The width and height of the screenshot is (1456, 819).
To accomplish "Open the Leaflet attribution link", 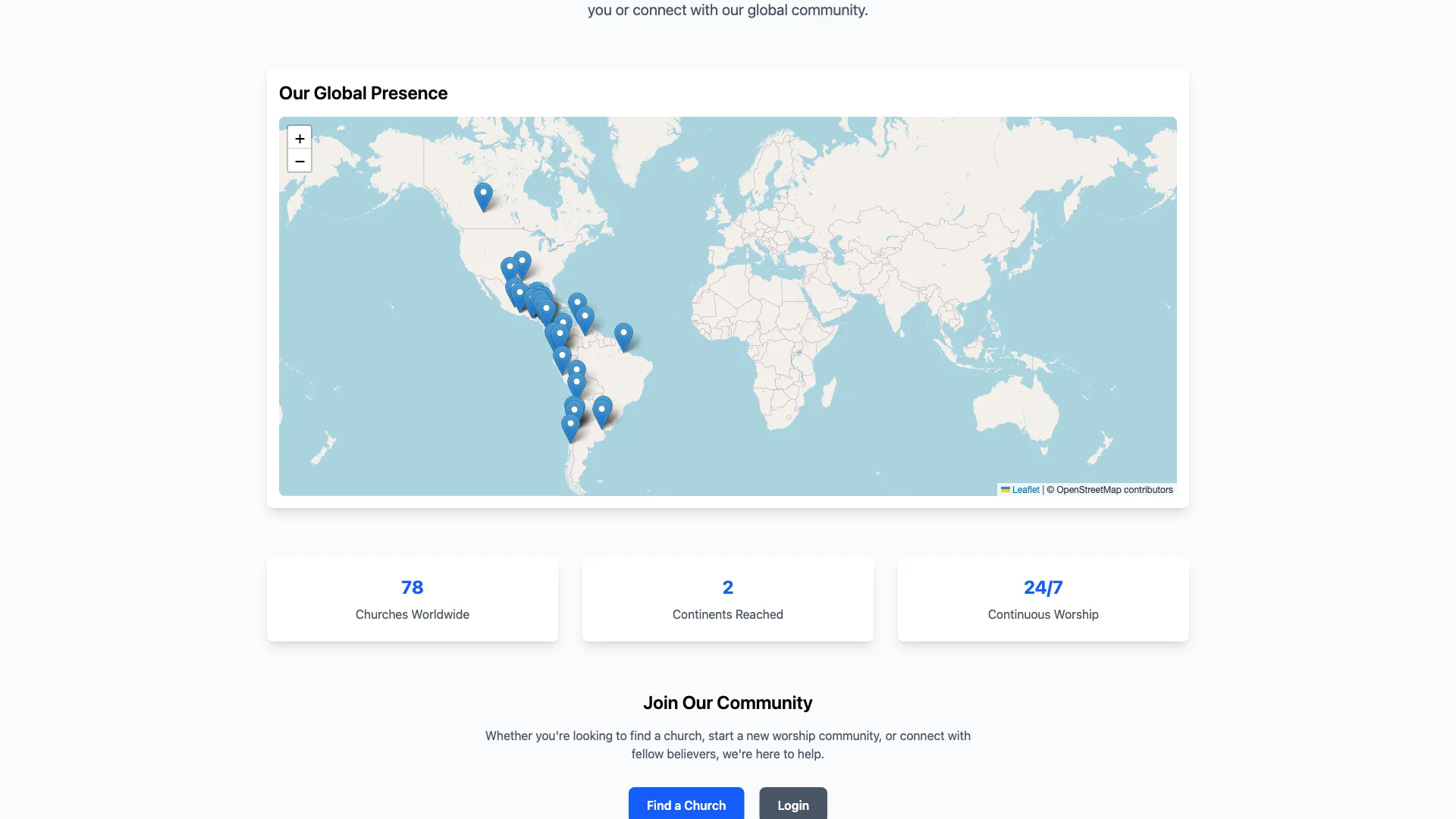I will tap(1025, 490).
